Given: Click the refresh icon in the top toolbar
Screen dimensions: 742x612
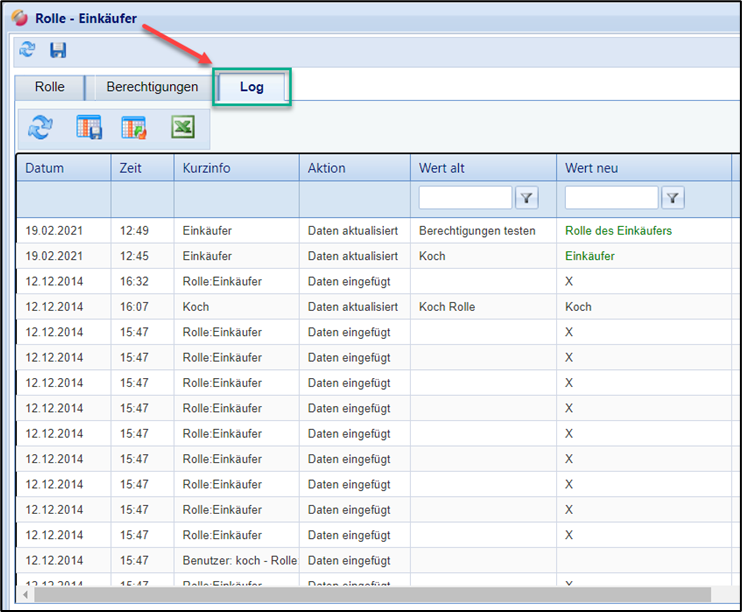Looking at the screenshot, I should click(27, 50).
